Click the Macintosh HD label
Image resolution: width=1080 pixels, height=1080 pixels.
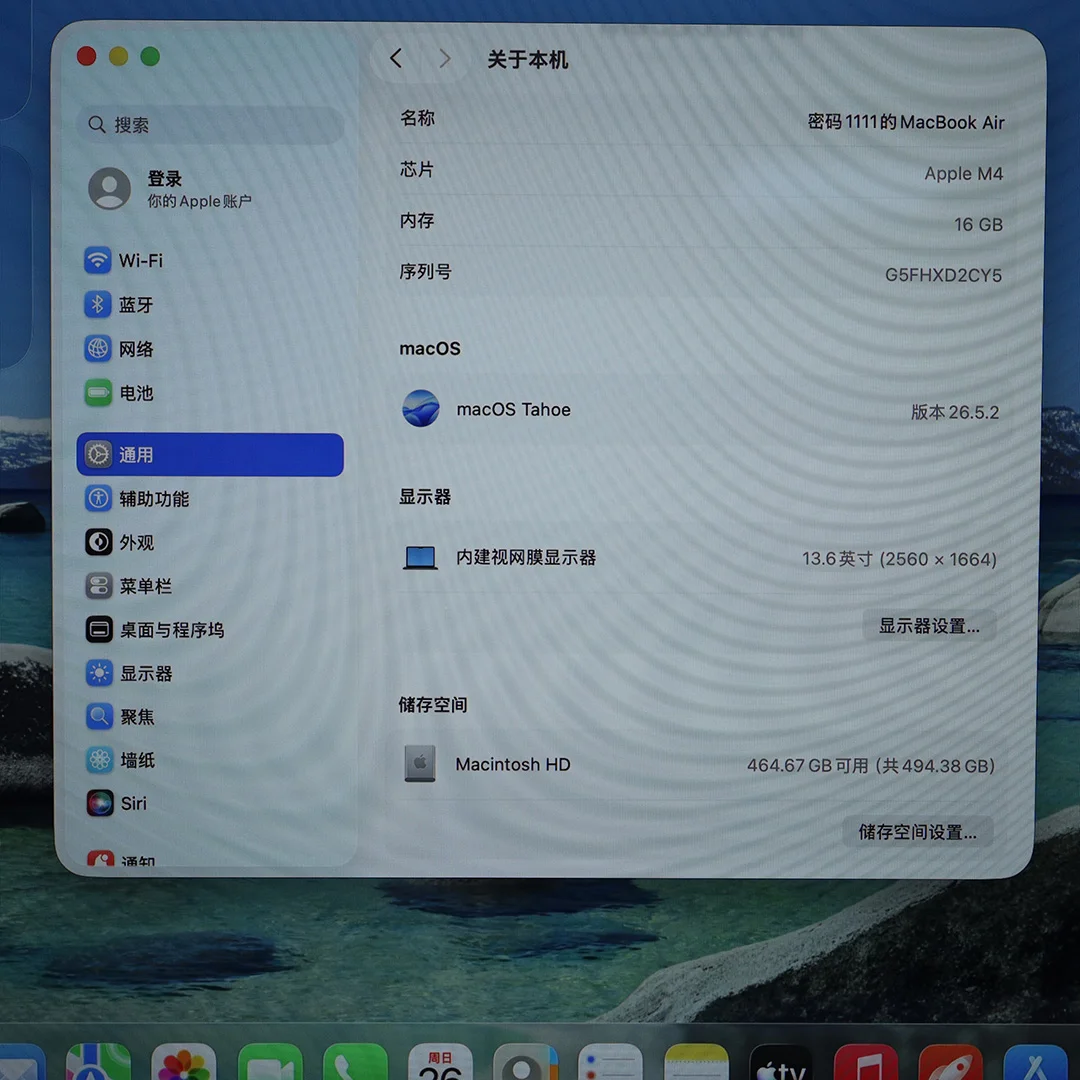pos(512,764)
